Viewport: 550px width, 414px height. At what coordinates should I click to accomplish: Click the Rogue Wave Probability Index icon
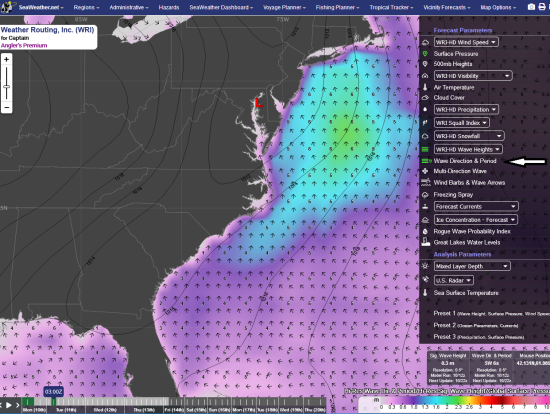(425, 232)
